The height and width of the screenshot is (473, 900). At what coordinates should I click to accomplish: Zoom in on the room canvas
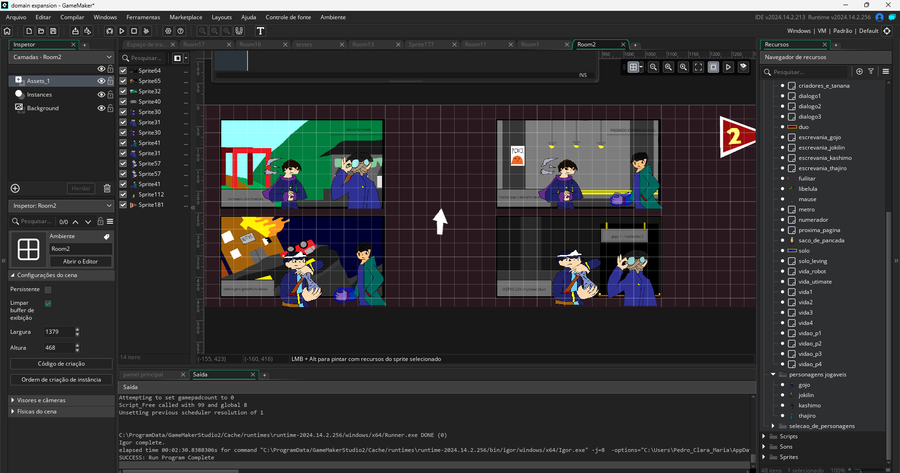[683, 67]
